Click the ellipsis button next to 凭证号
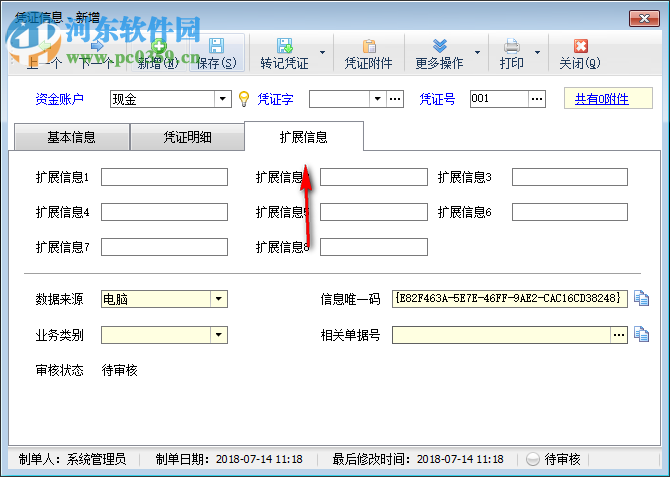670x477 pixels. 537,99
